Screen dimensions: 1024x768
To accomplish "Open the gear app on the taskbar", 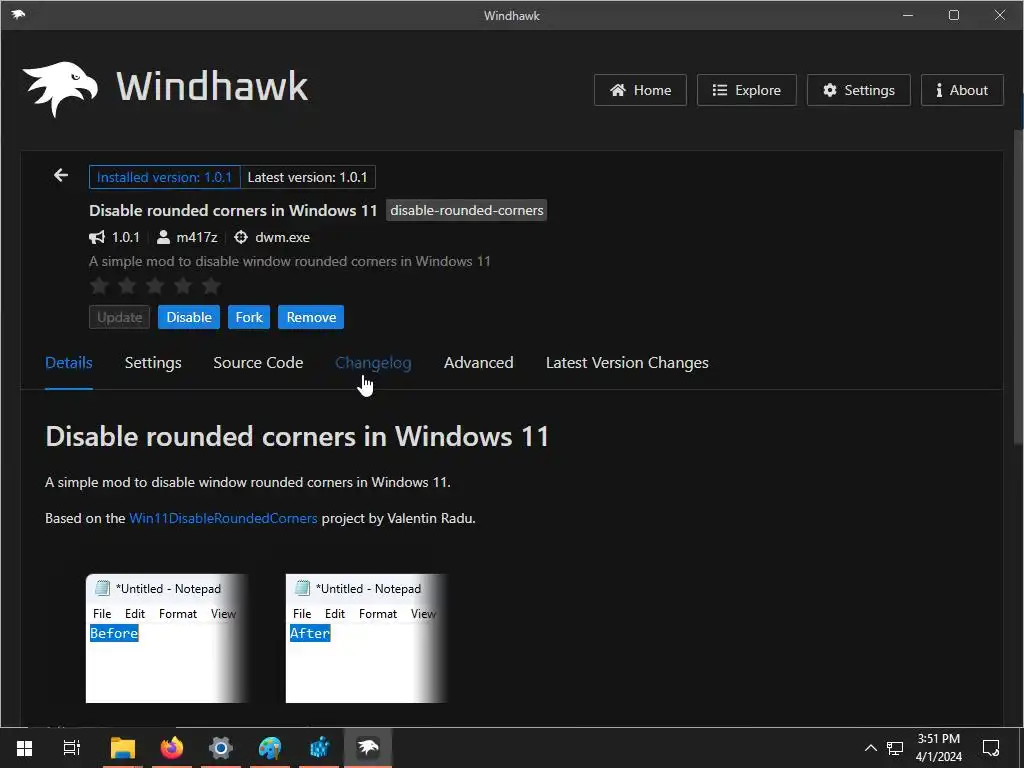I will click(221, 748).
